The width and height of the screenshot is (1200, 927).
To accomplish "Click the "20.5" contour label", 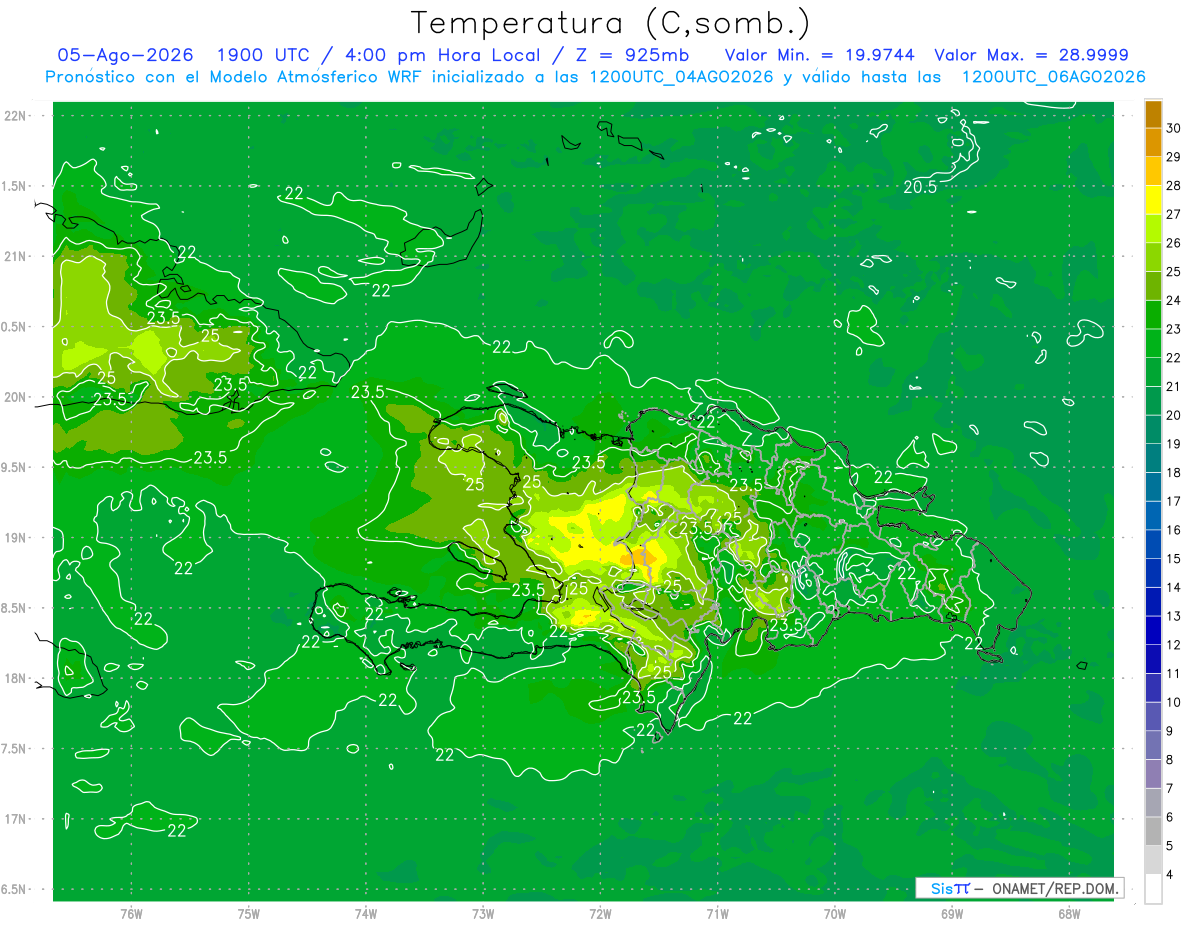I will [x=920, y=187].
